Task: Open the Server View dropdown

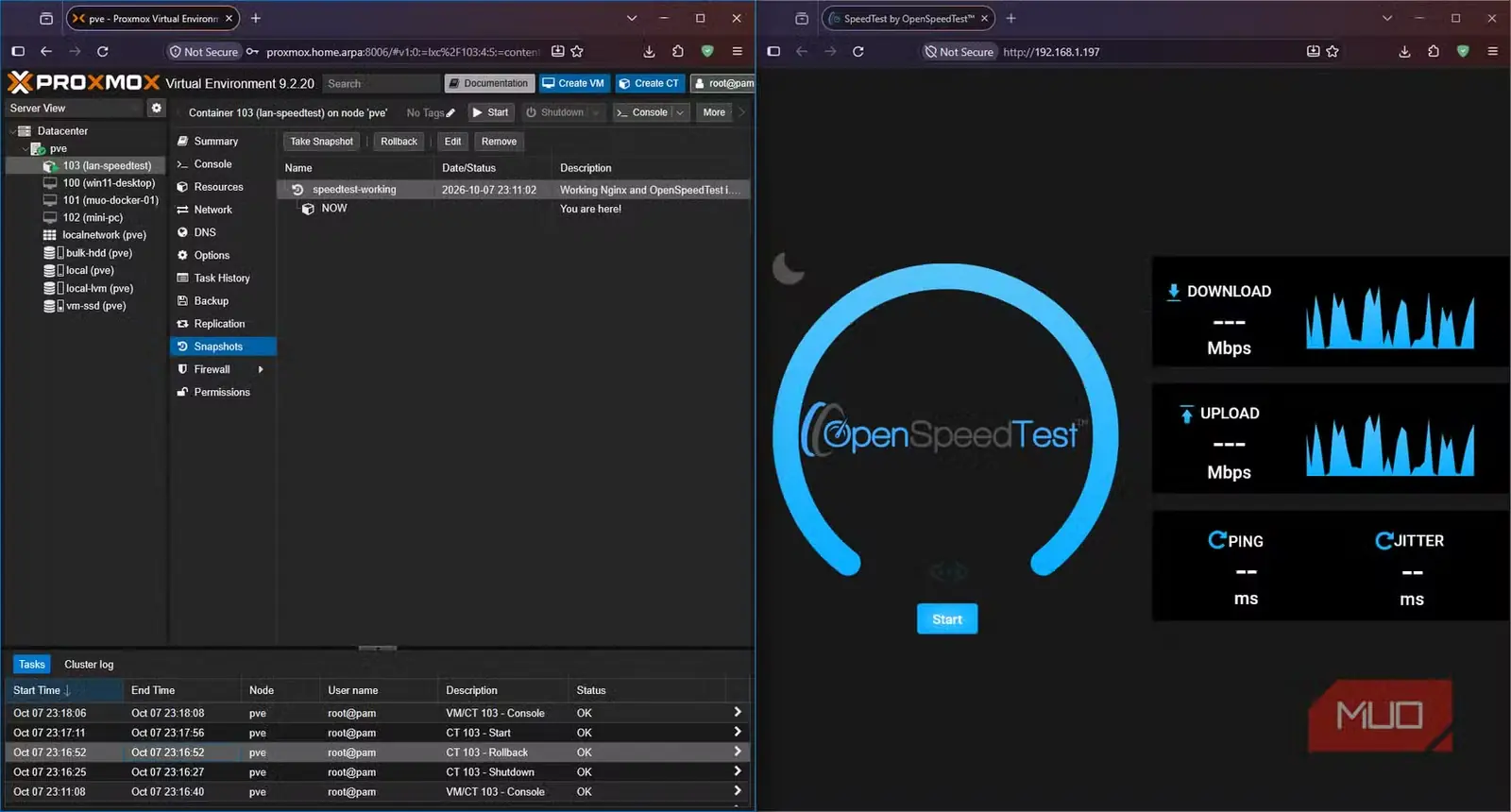Action: pos(75,109)
